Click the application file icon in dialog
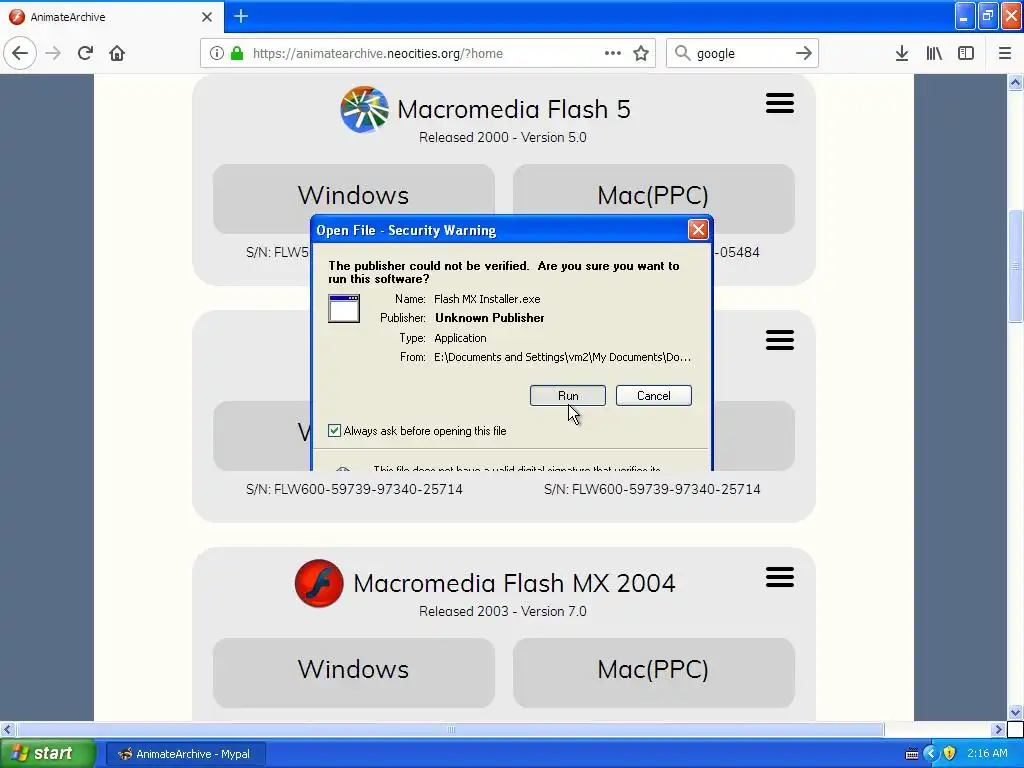The height and width of the screenshot is (768, 1024). tap(344, 309)
